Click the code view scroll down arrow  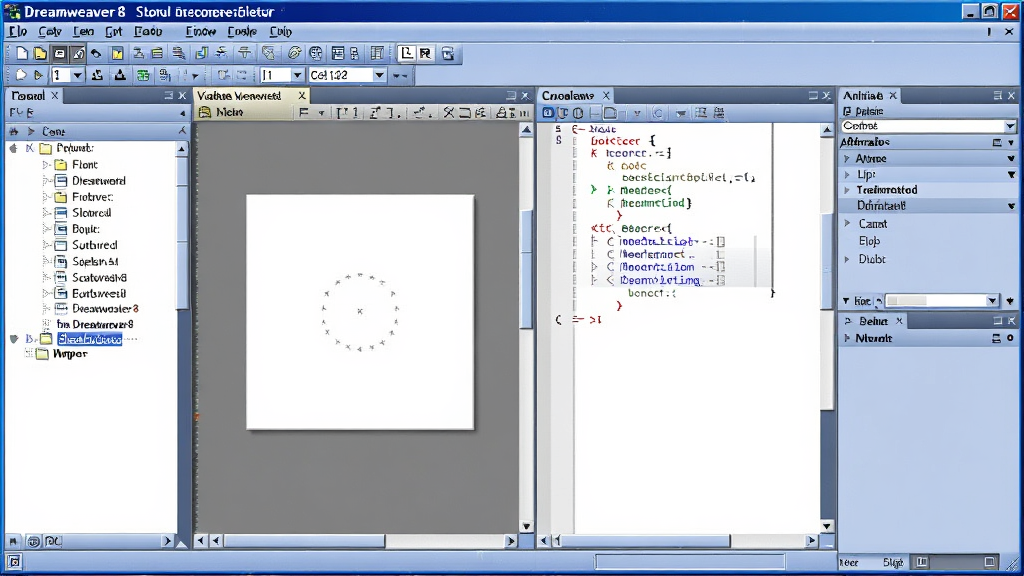click(x=827, y=526)
